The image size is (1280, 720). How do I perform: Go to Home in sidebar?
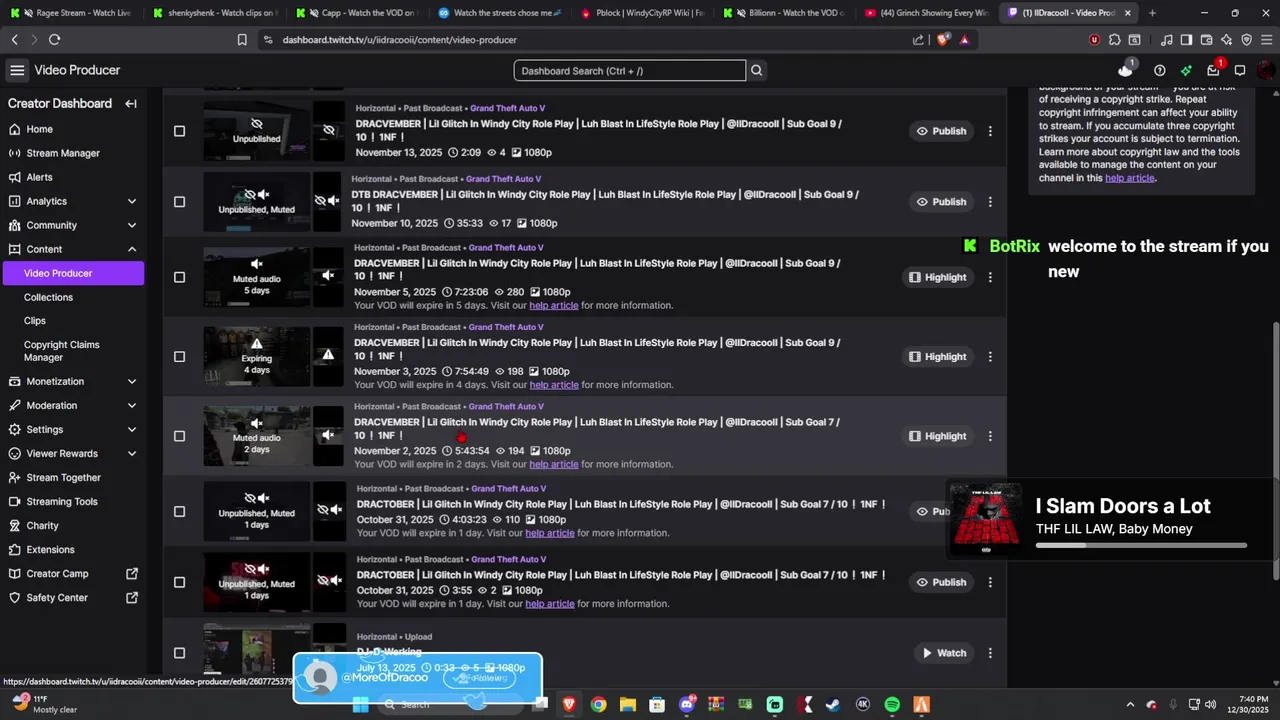[72, 129]
